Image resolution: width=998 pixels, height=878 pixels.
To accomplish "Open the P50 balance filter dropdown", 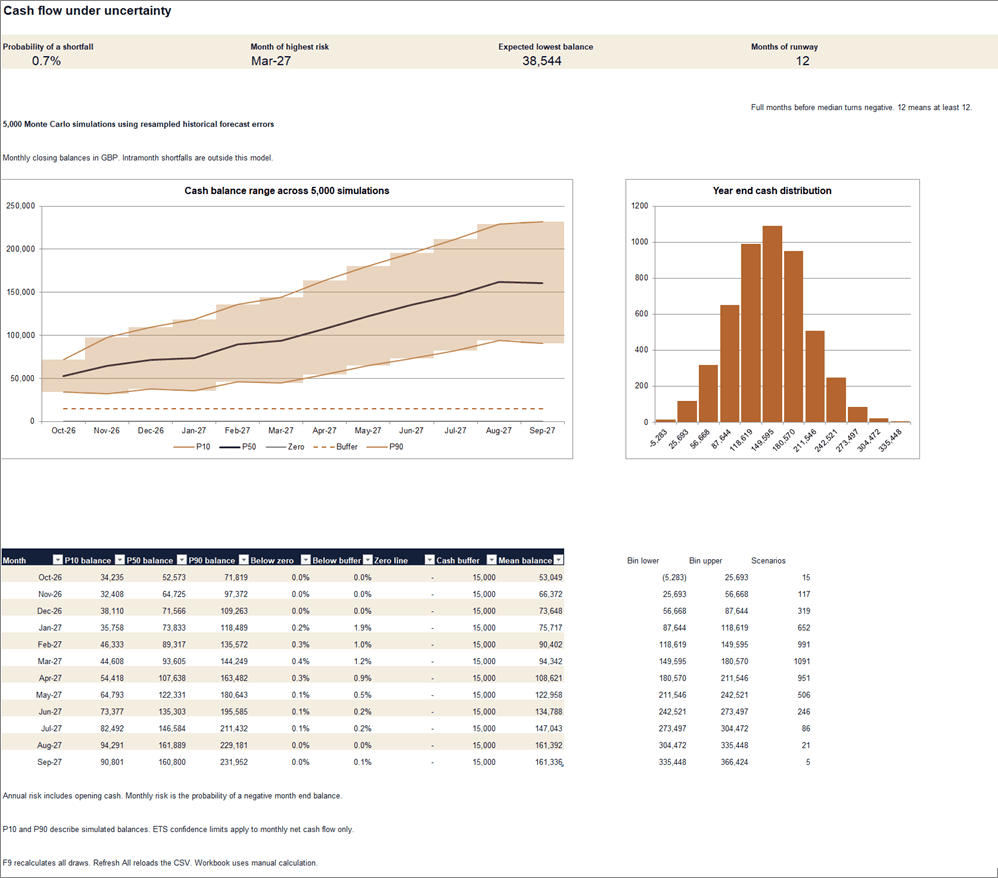I will (x=181, y=560).
